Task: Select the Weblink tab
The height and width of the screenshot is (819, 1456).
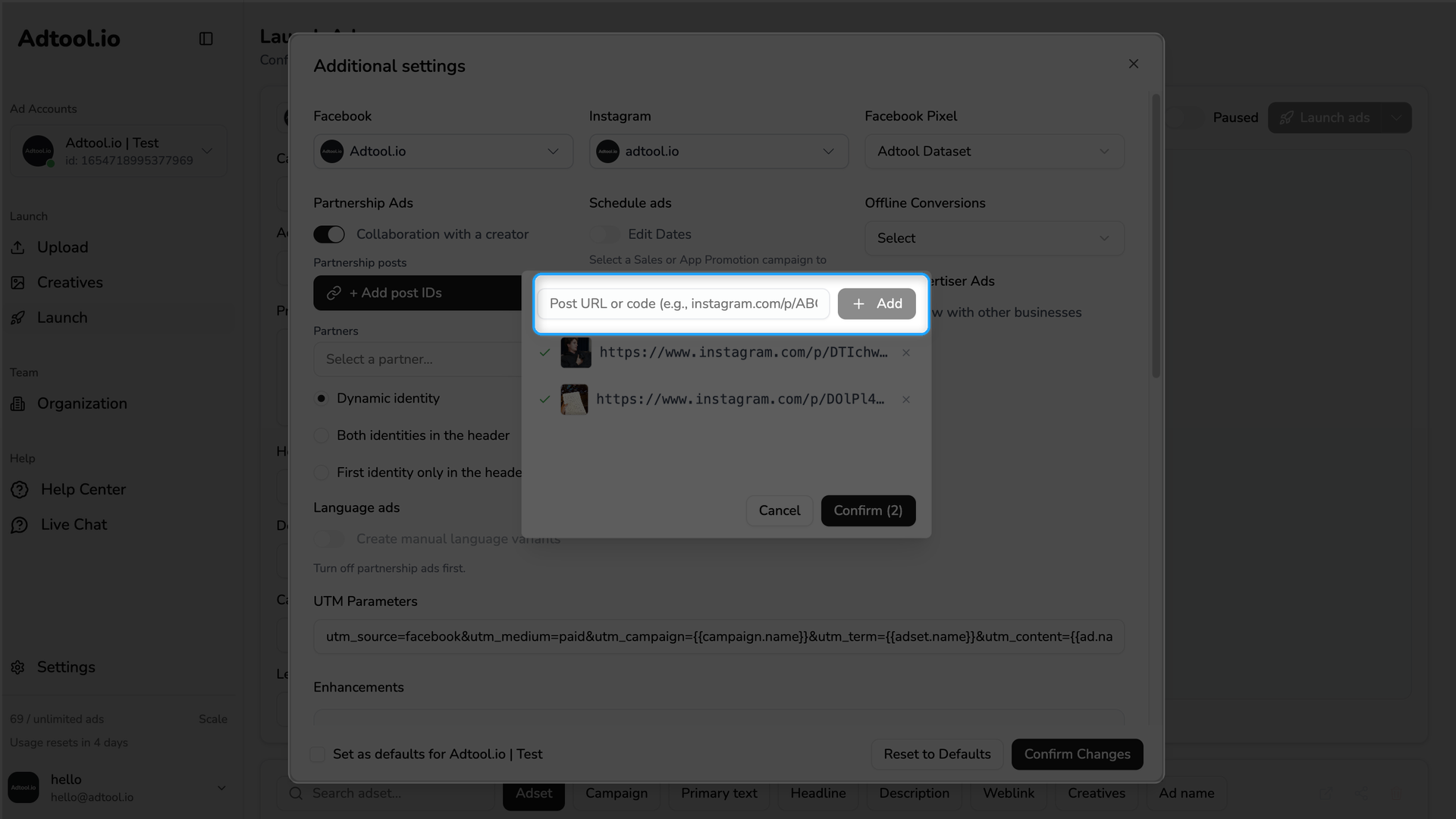Action: point(1009,793)
